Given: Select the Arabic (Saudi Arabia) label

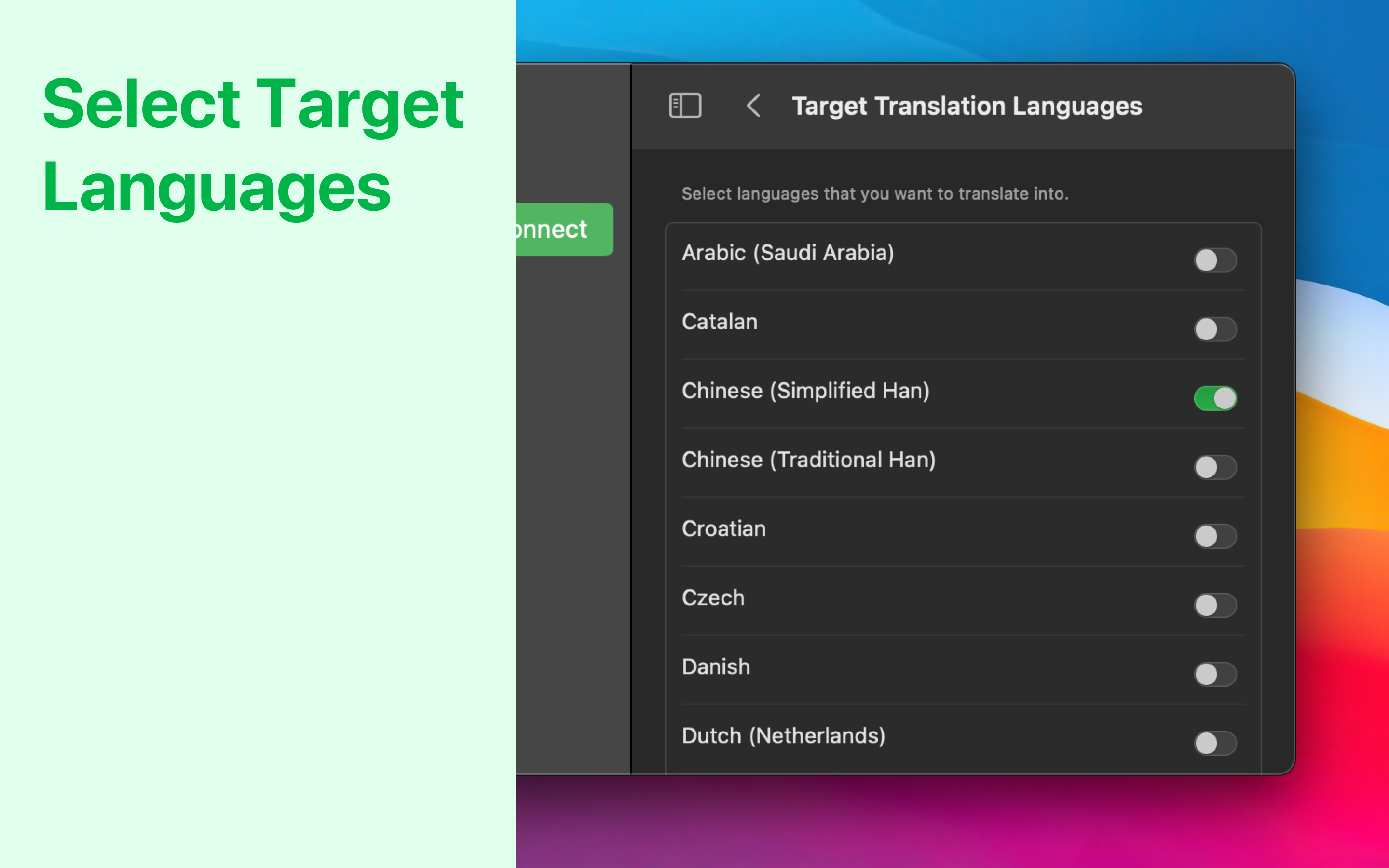Looking at the screenshot, I should point(788,253).
